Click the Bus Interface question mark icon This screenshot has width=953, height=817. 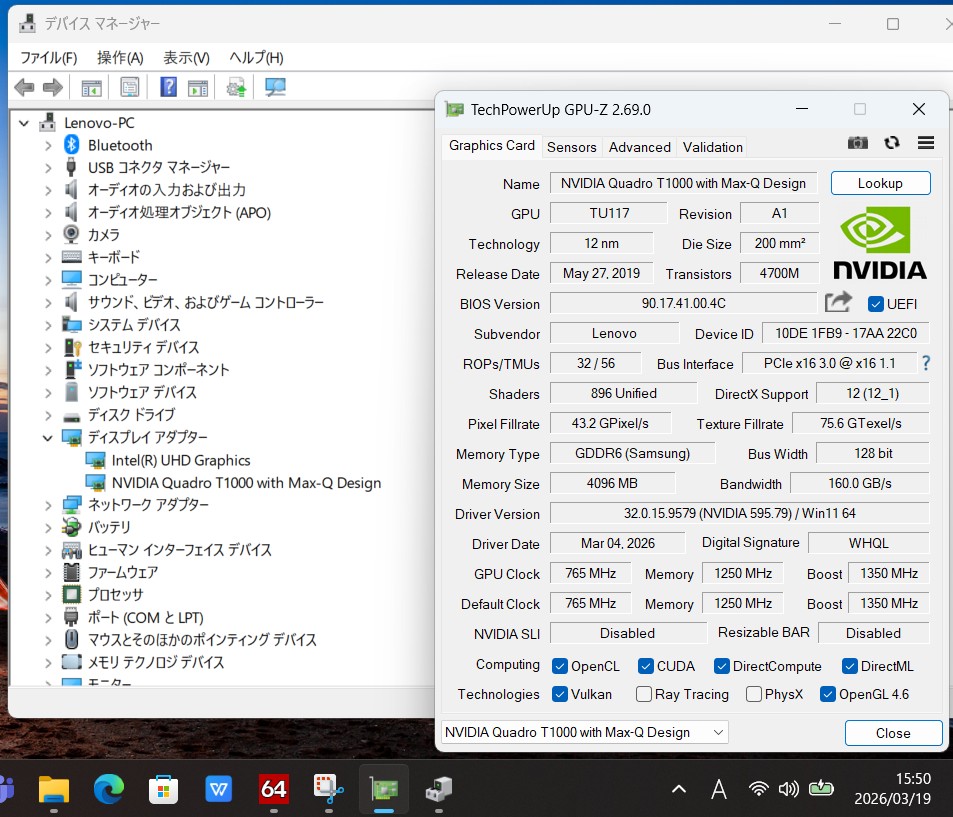[x=926, y=364]
